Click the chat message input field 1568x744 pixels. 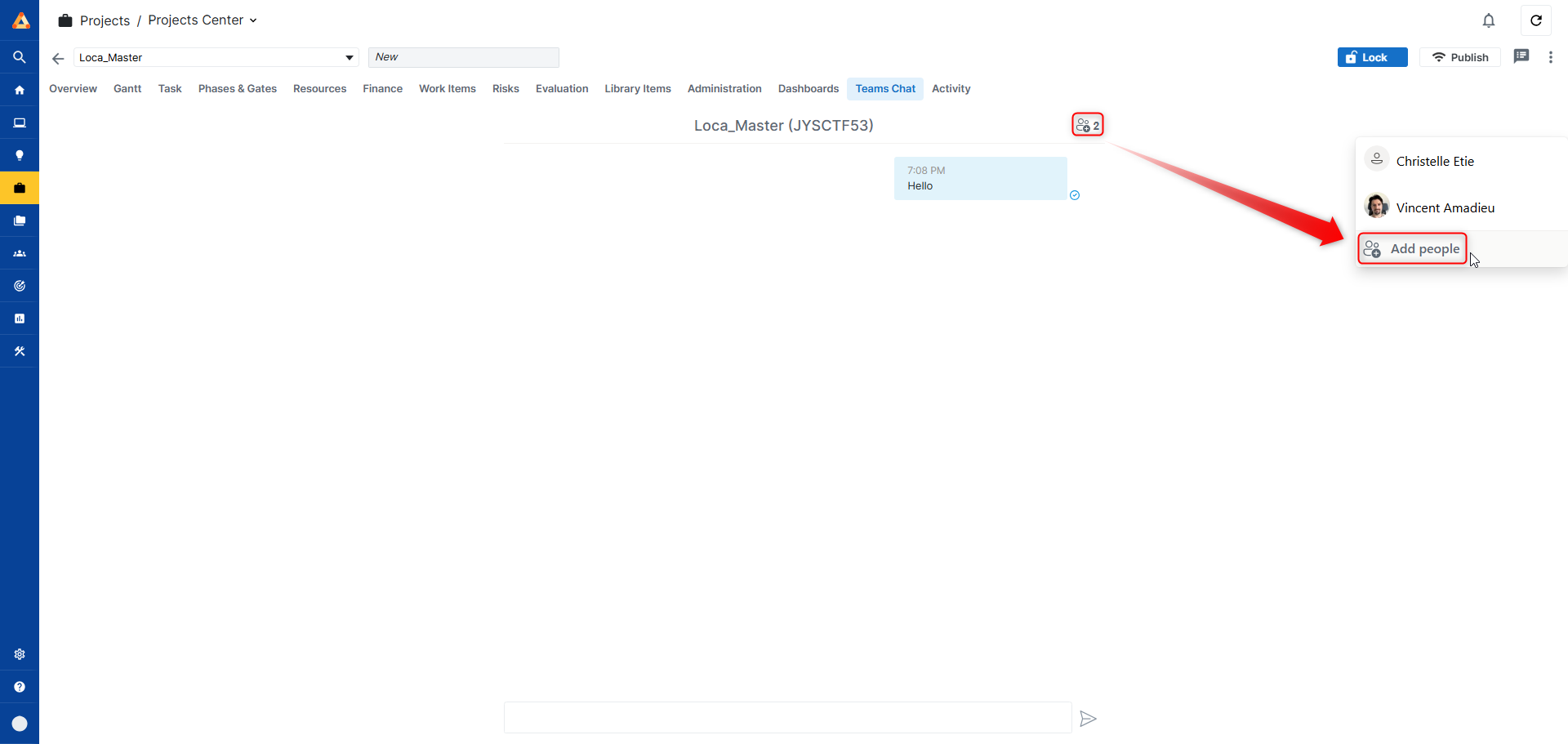[x=787, y=718]
